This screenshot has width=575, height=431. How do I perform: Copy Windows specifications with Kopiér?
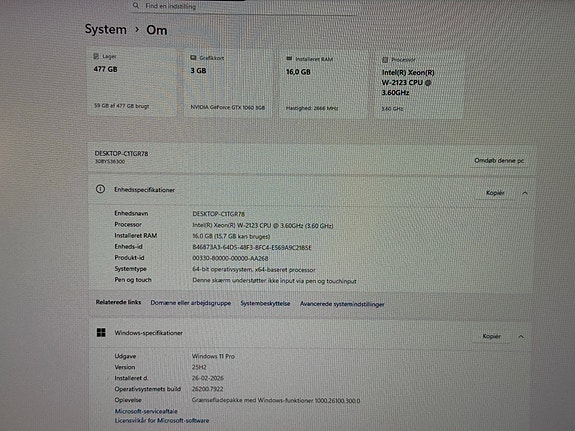pos(491,336)
